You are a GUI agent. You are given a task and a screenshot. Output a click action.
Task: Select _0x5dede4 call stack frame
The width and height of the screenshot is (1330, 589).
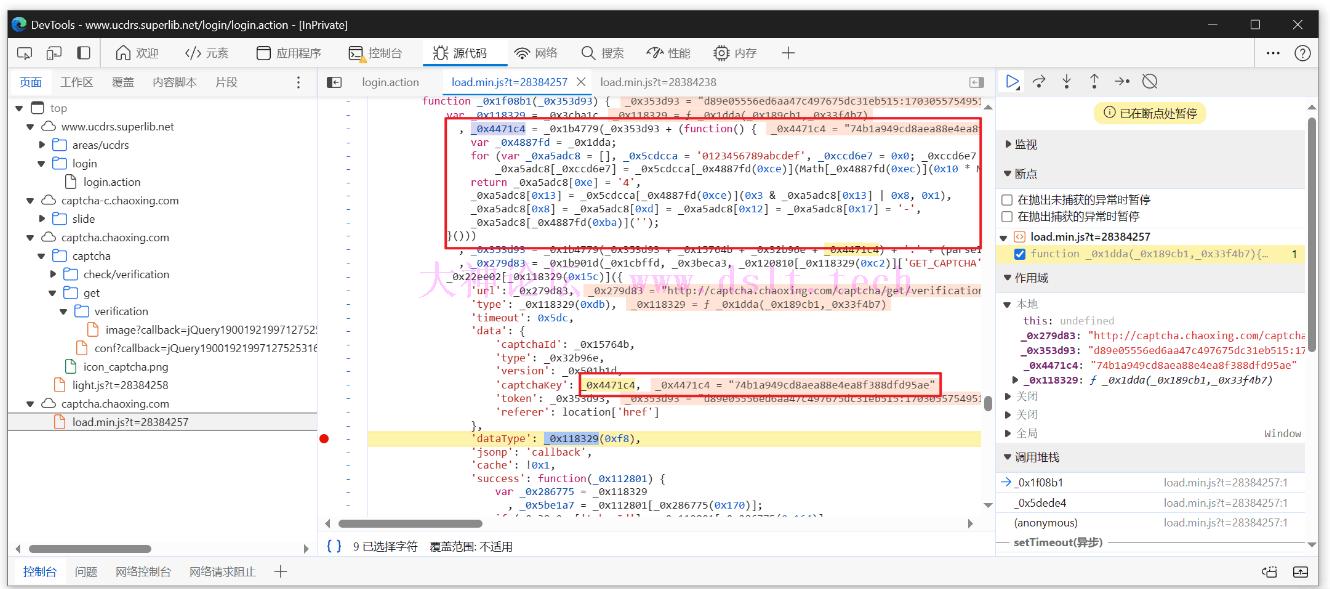1040,503
